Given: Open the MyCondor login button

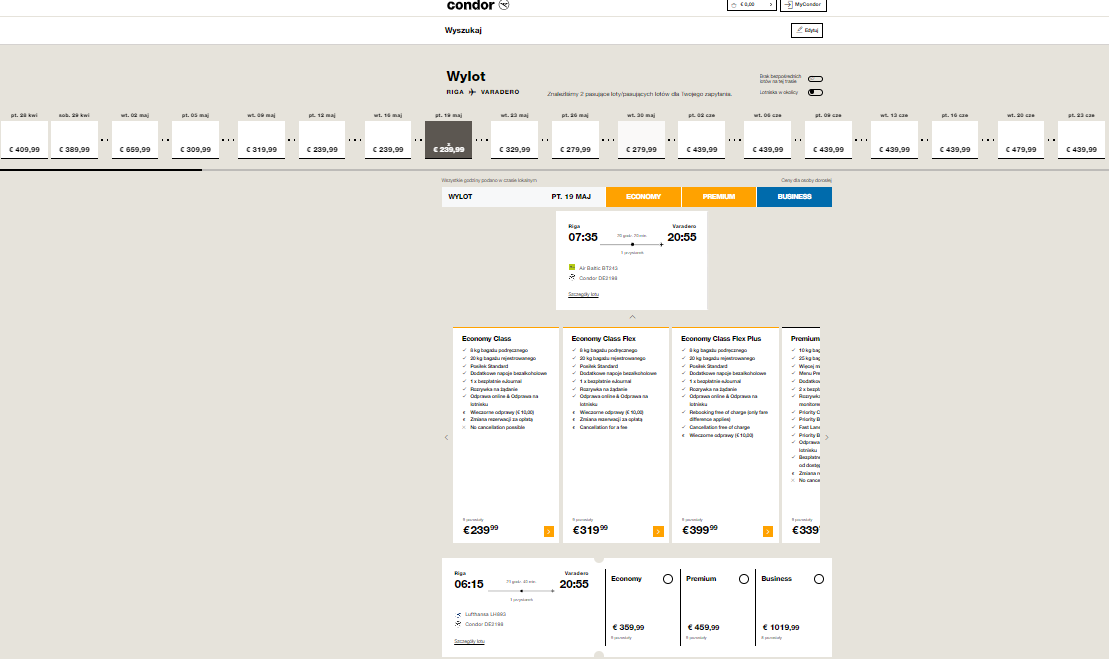Looking at the screenshot, I should click(x=803, y=4).
